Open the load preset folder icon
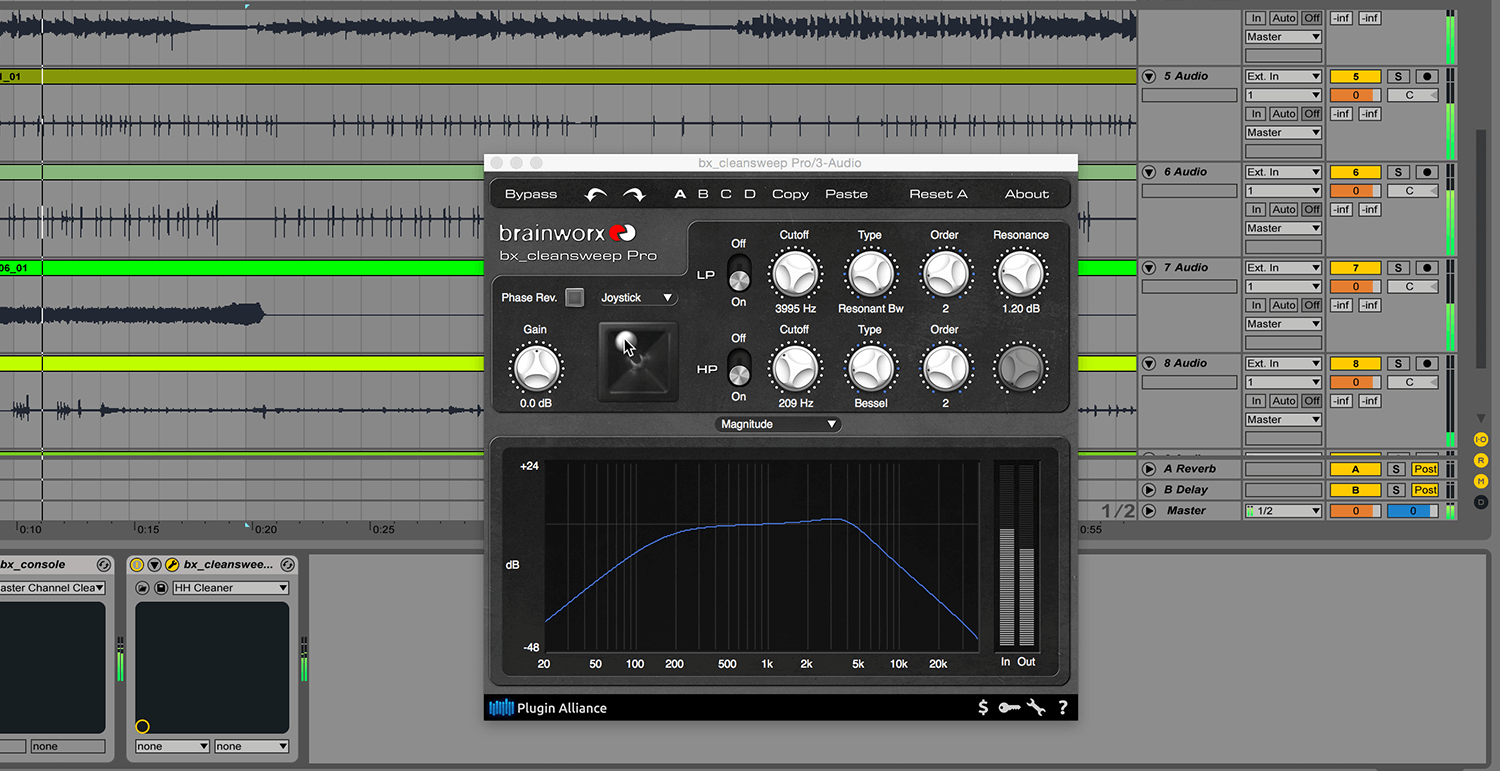 143,588
